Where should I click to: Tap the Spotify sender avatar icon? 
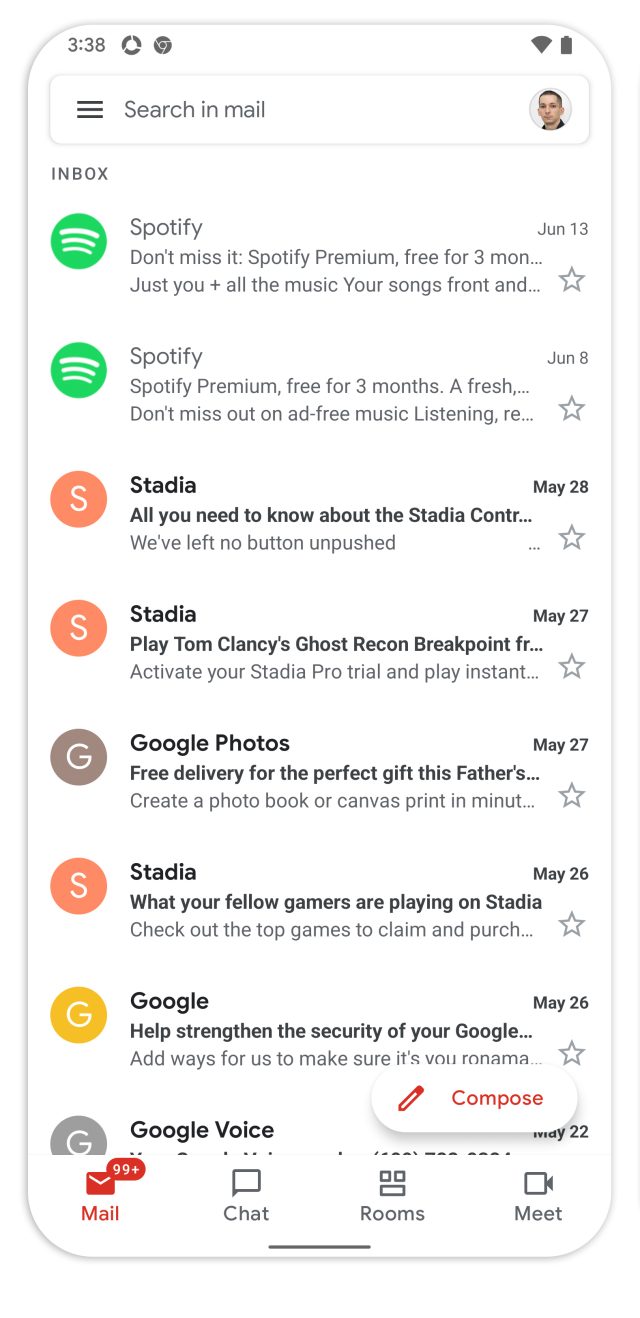78,241
